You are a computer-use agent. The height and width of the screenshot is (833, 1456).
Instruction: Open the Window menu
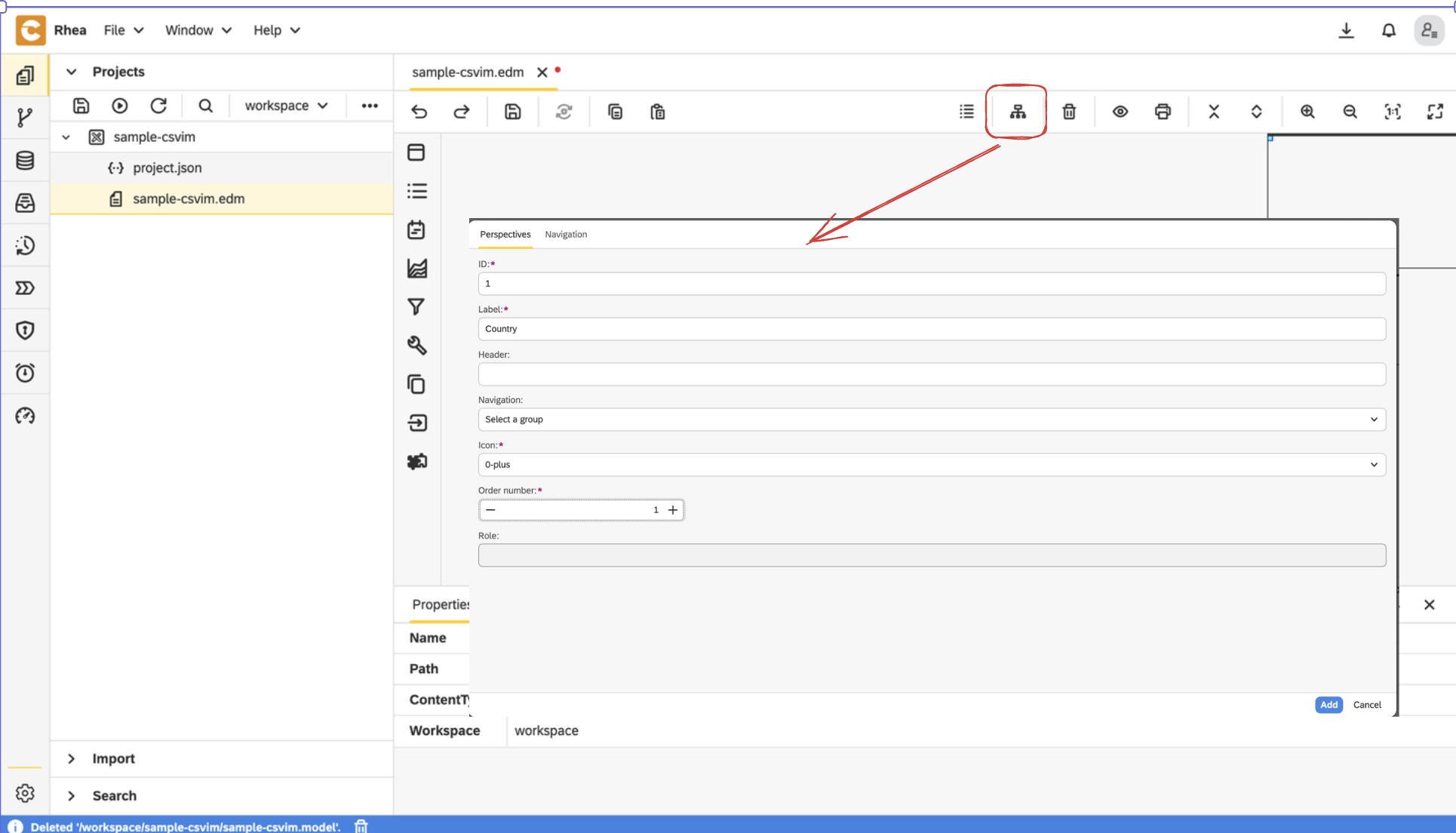198,30
